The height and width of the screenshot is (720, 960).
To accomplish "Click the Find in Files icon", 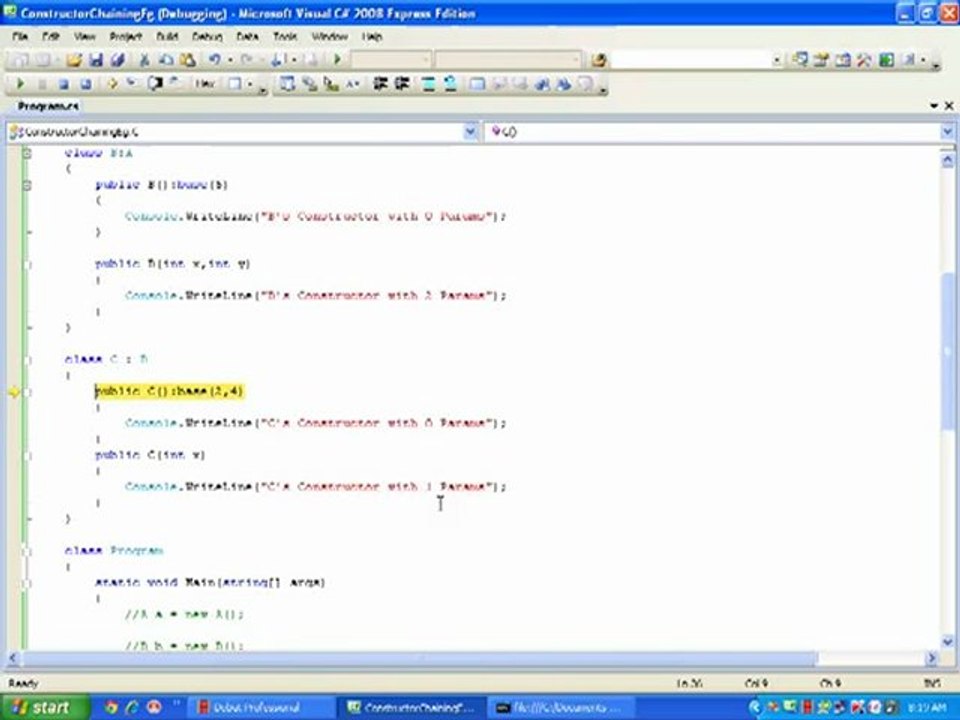I will coord(598,60).
